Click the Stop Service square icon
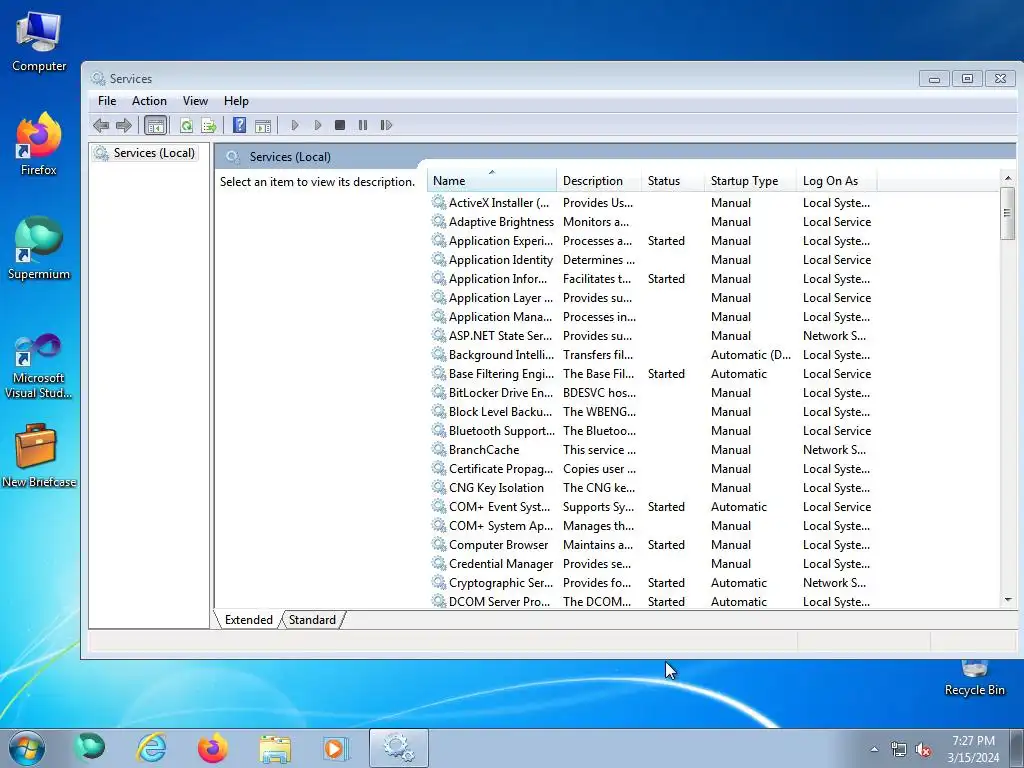Image resolution: width=1024 pixels, height=768 pixels. (x=340, y=125)
